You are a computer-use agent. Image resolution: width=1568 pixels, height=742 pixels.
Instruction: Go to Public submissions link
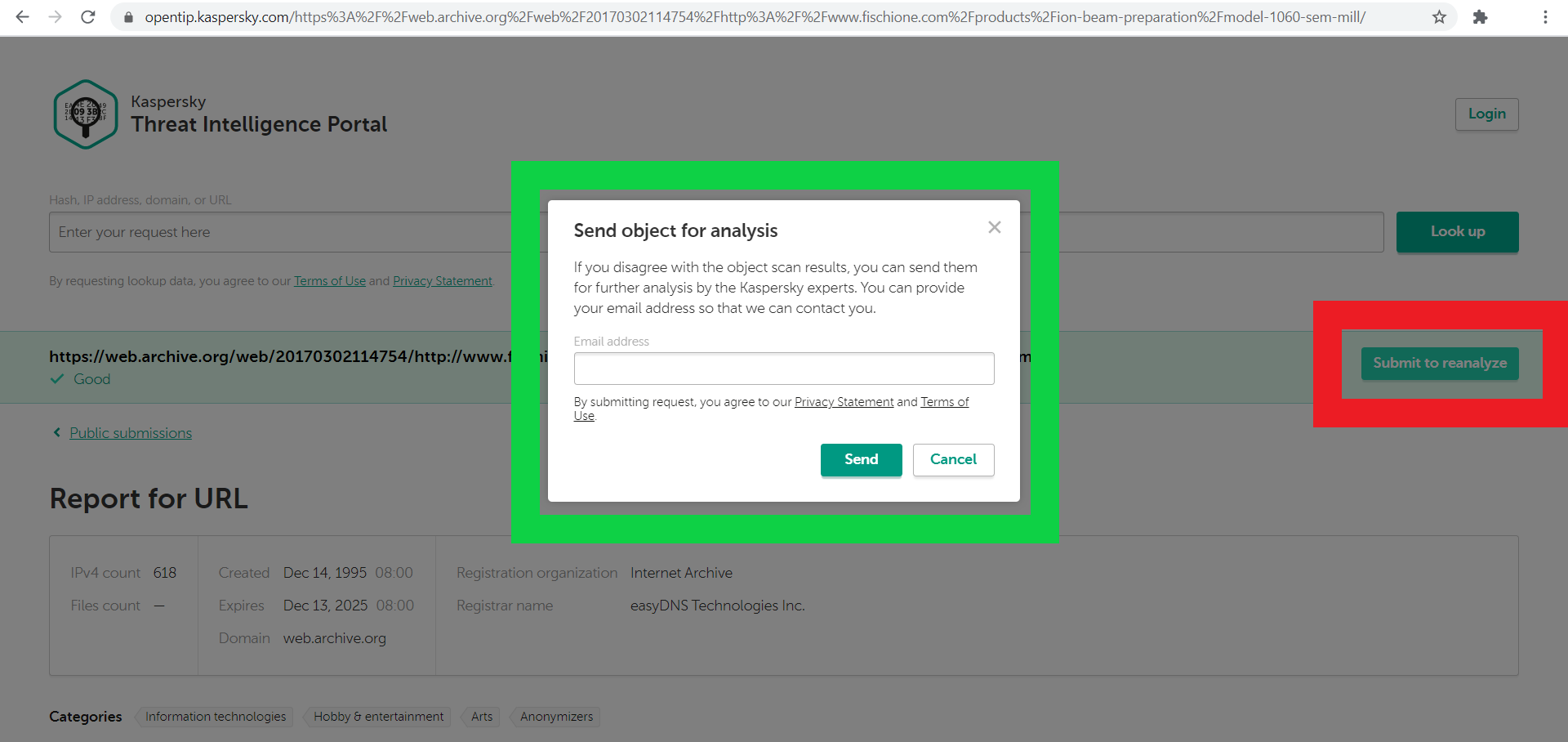(x=131, y=433)
